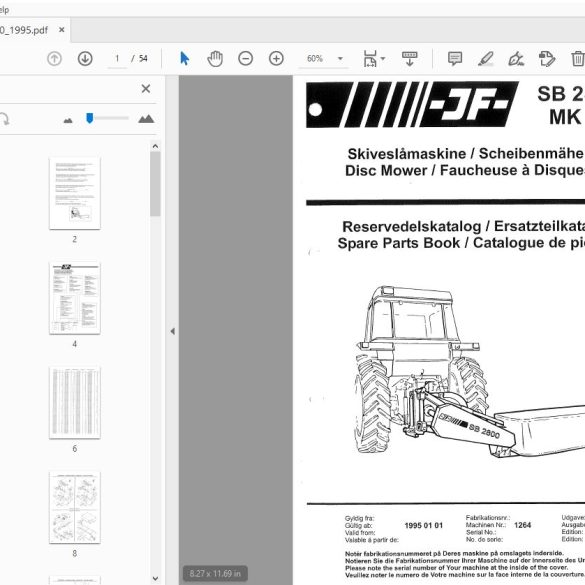Open page 6 thumbnail
Image resolution: width=585 pixels, height=585 pixels.
[x=75, y=403]
